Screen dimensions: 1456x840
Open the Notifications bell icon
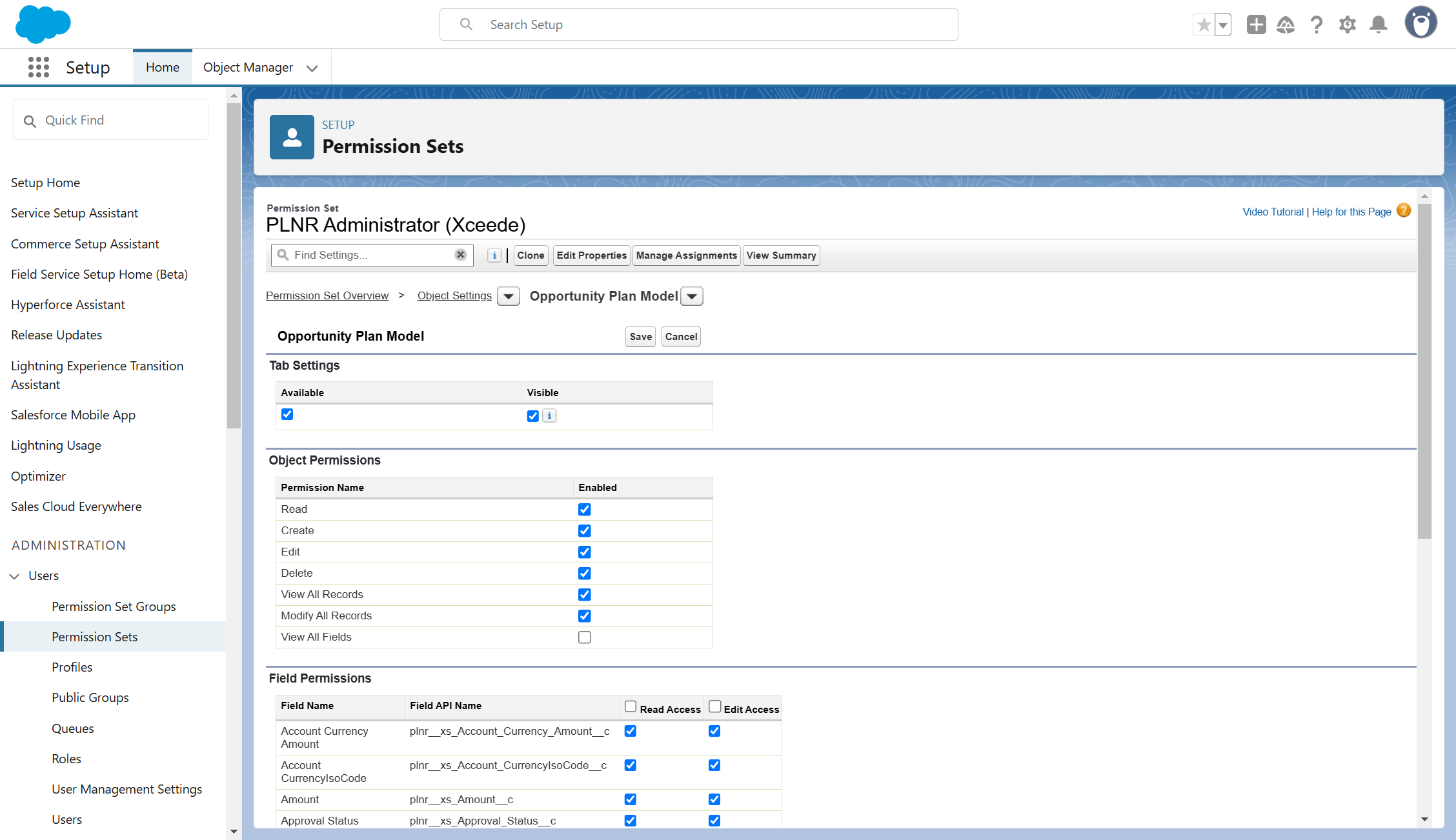[1379, 25]
